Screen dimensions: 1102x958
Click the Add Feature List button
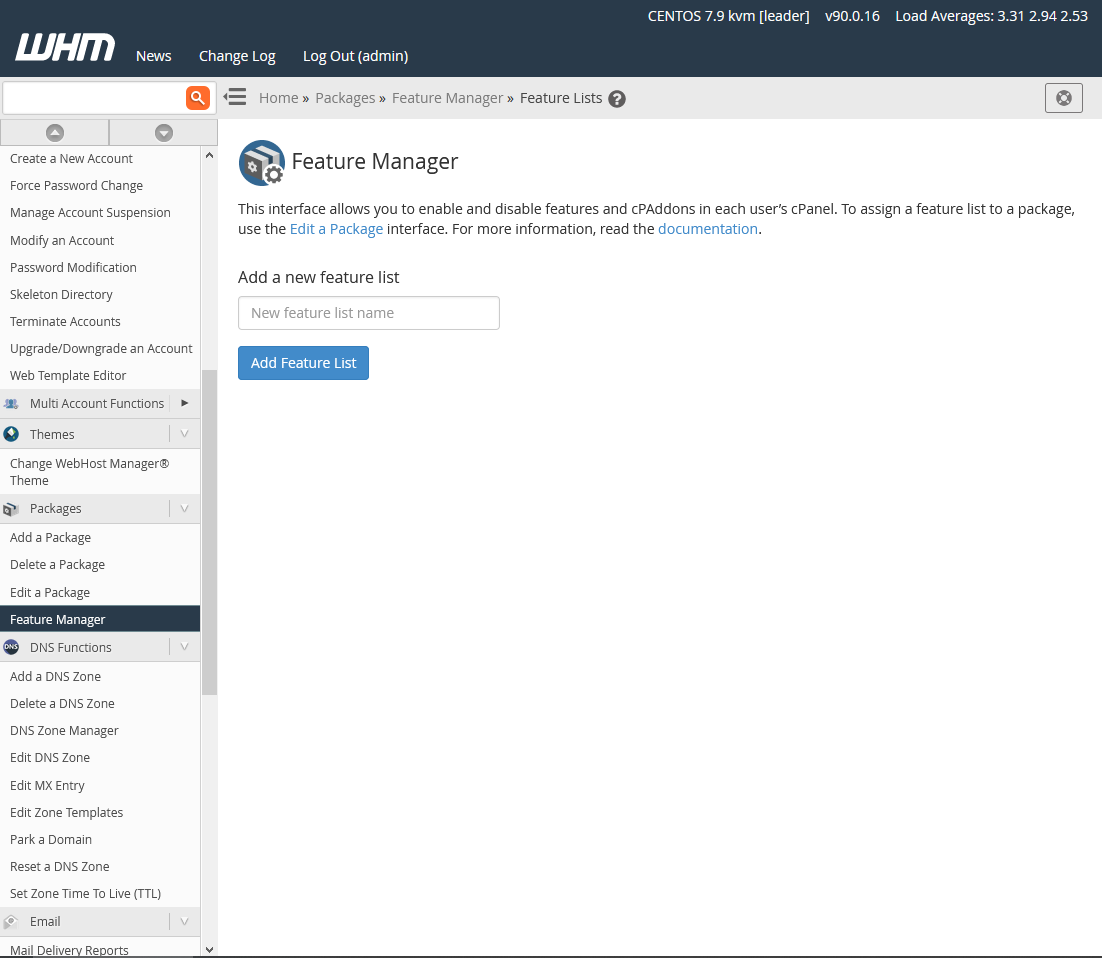point(303,363)
